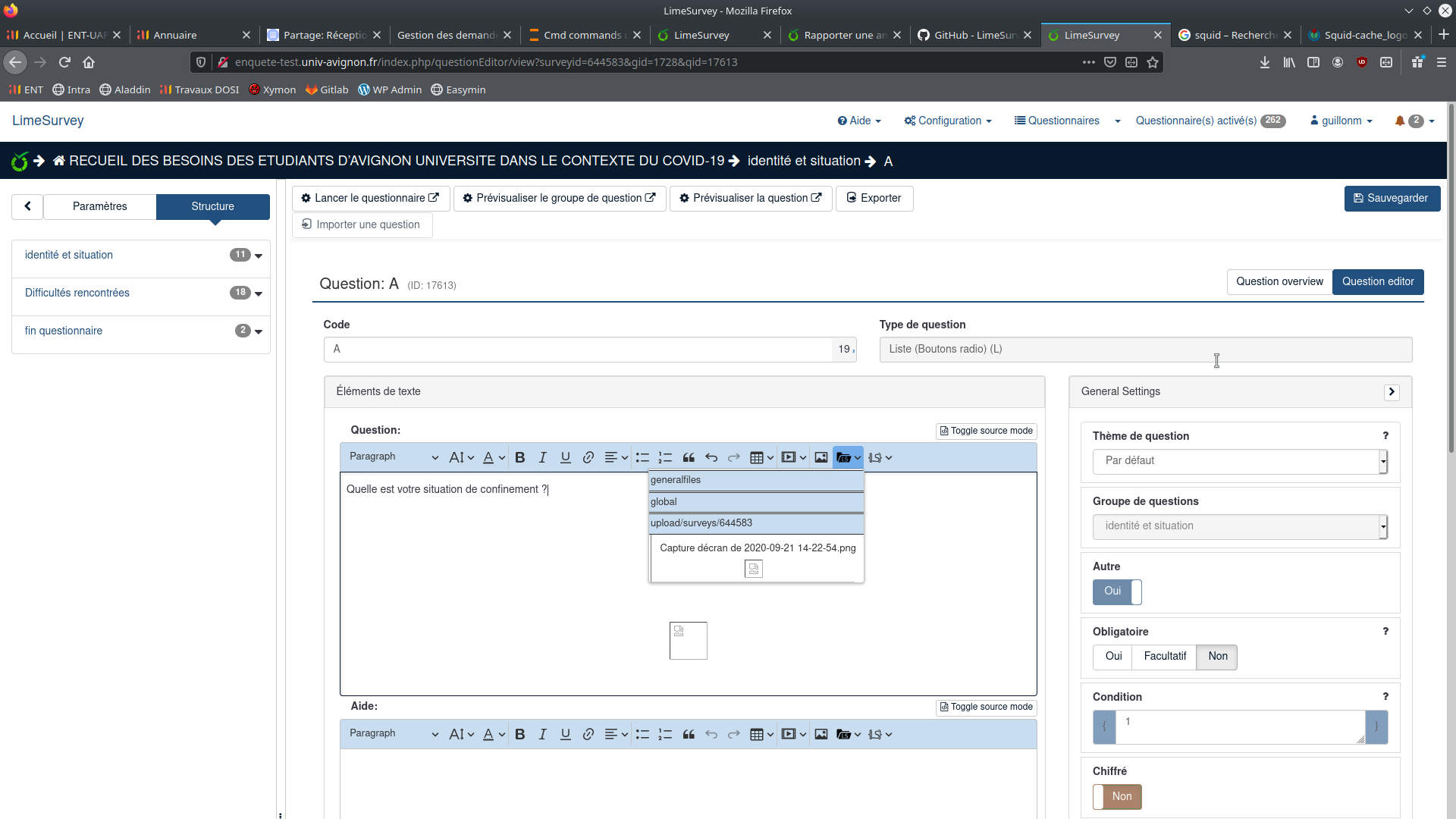Switch to the Paramètres tab
Screen dimensions: 1456x819
pos(100,206)
